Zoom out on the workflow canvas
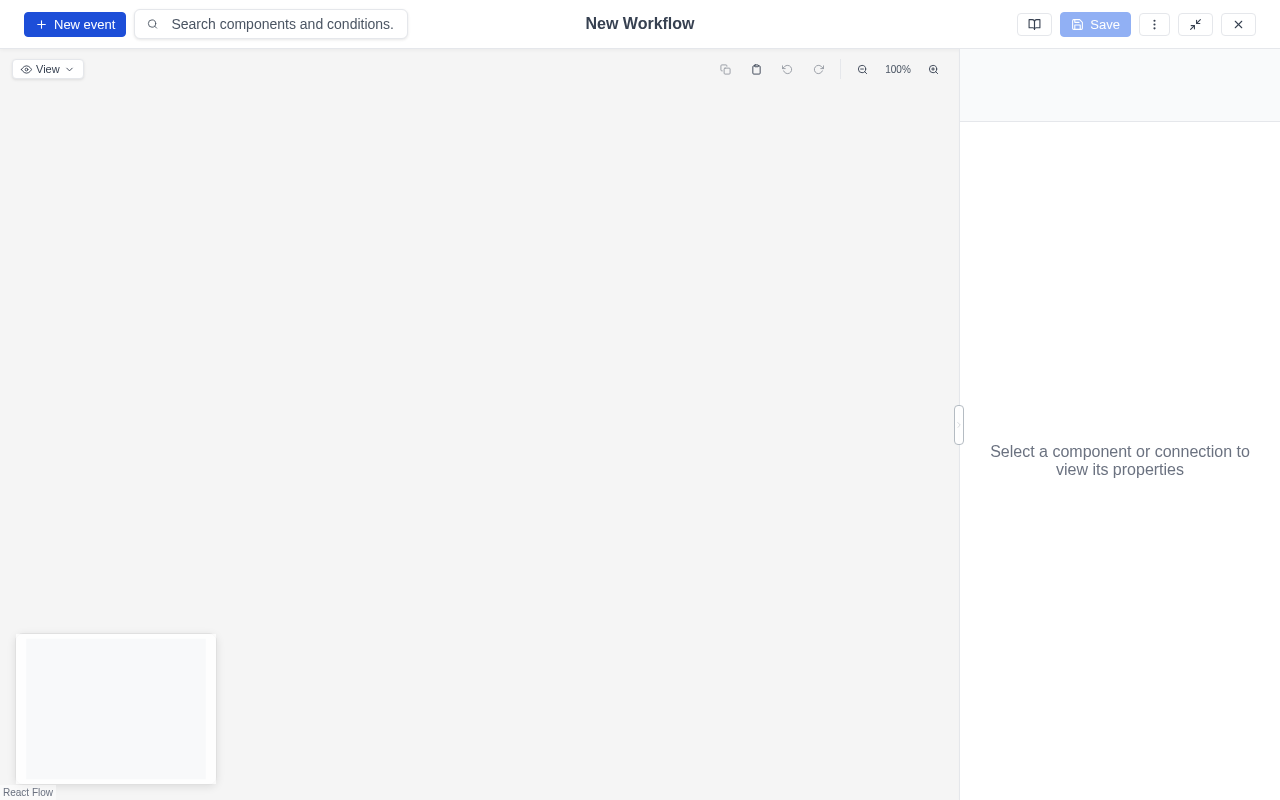 coord(862,69)
